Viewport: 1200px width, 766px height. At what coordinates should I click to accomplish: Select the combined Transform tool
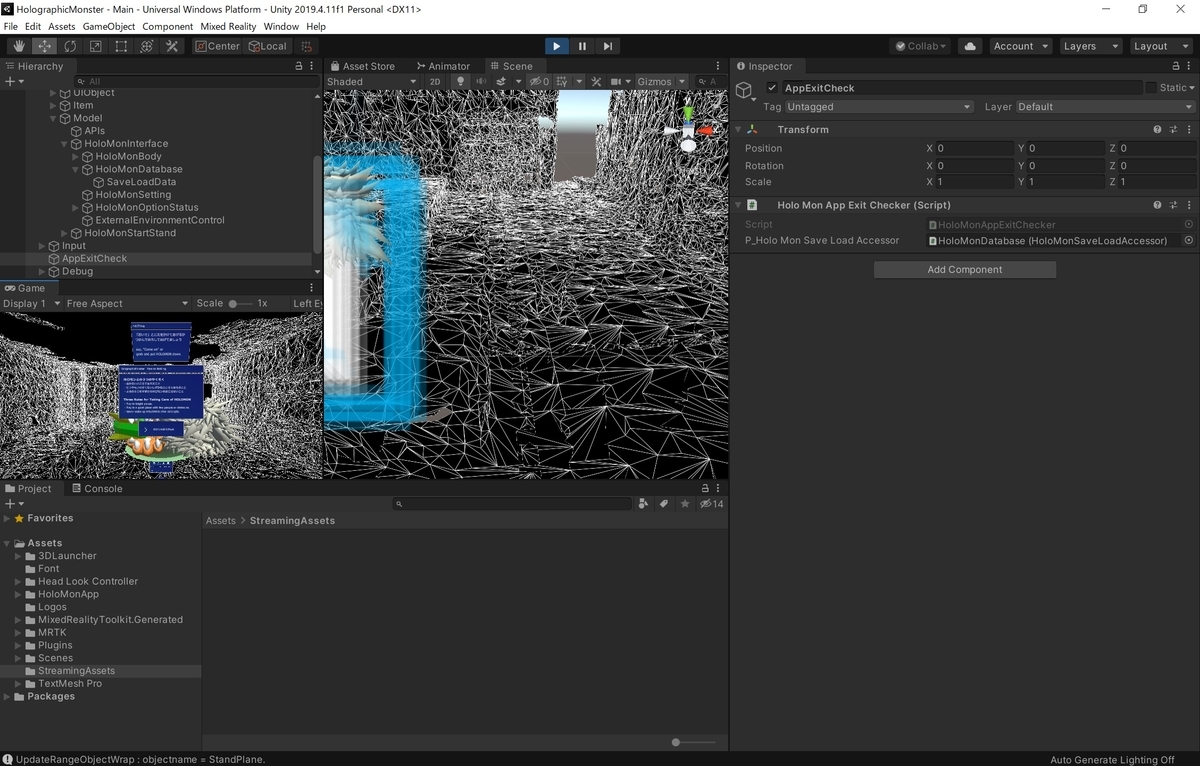(147, 46)
